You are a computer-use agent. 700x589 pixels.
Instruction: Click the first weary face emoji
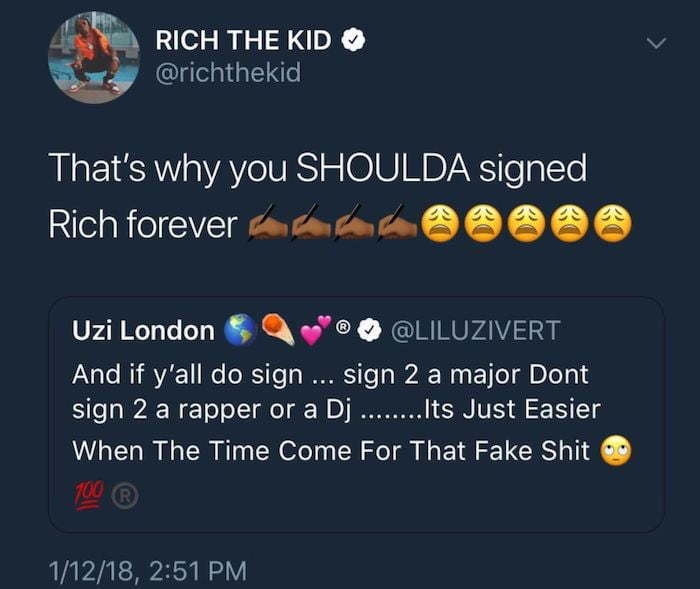[440, 223]
